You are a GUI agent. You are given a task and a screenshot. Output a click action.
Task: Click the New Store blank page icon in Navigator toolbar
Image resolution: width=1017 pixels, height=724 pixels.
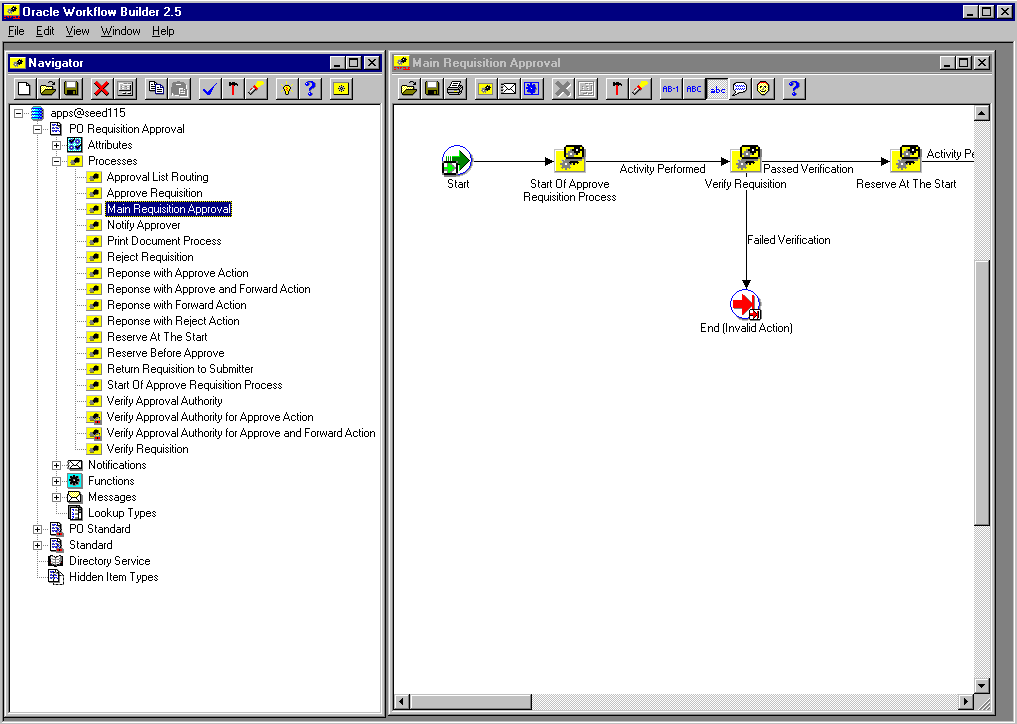coord(25,89)
